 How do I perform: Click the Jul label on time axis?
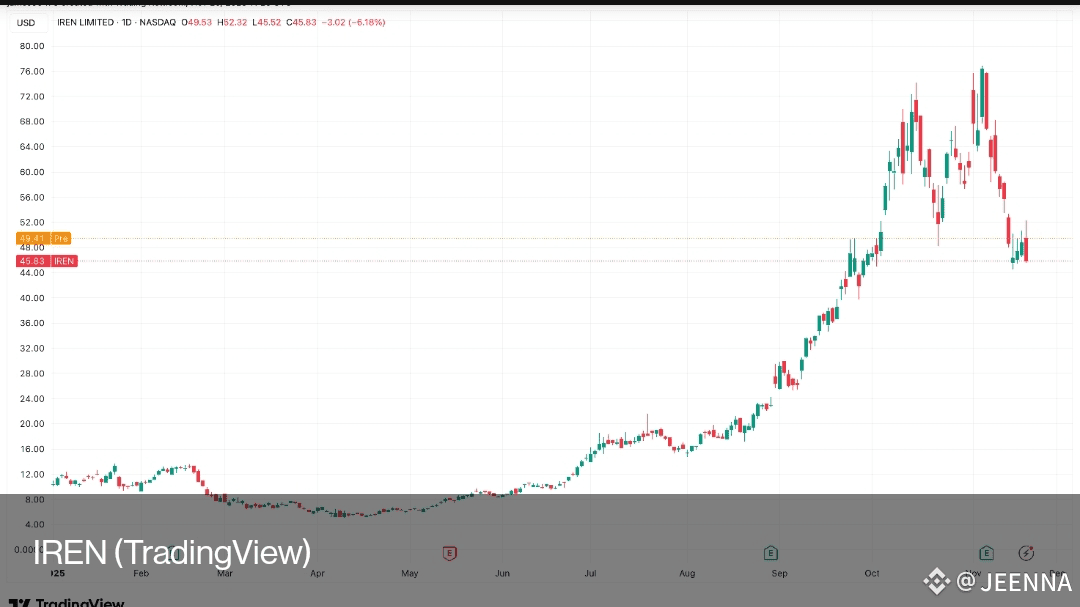click(x=590, y=573)
